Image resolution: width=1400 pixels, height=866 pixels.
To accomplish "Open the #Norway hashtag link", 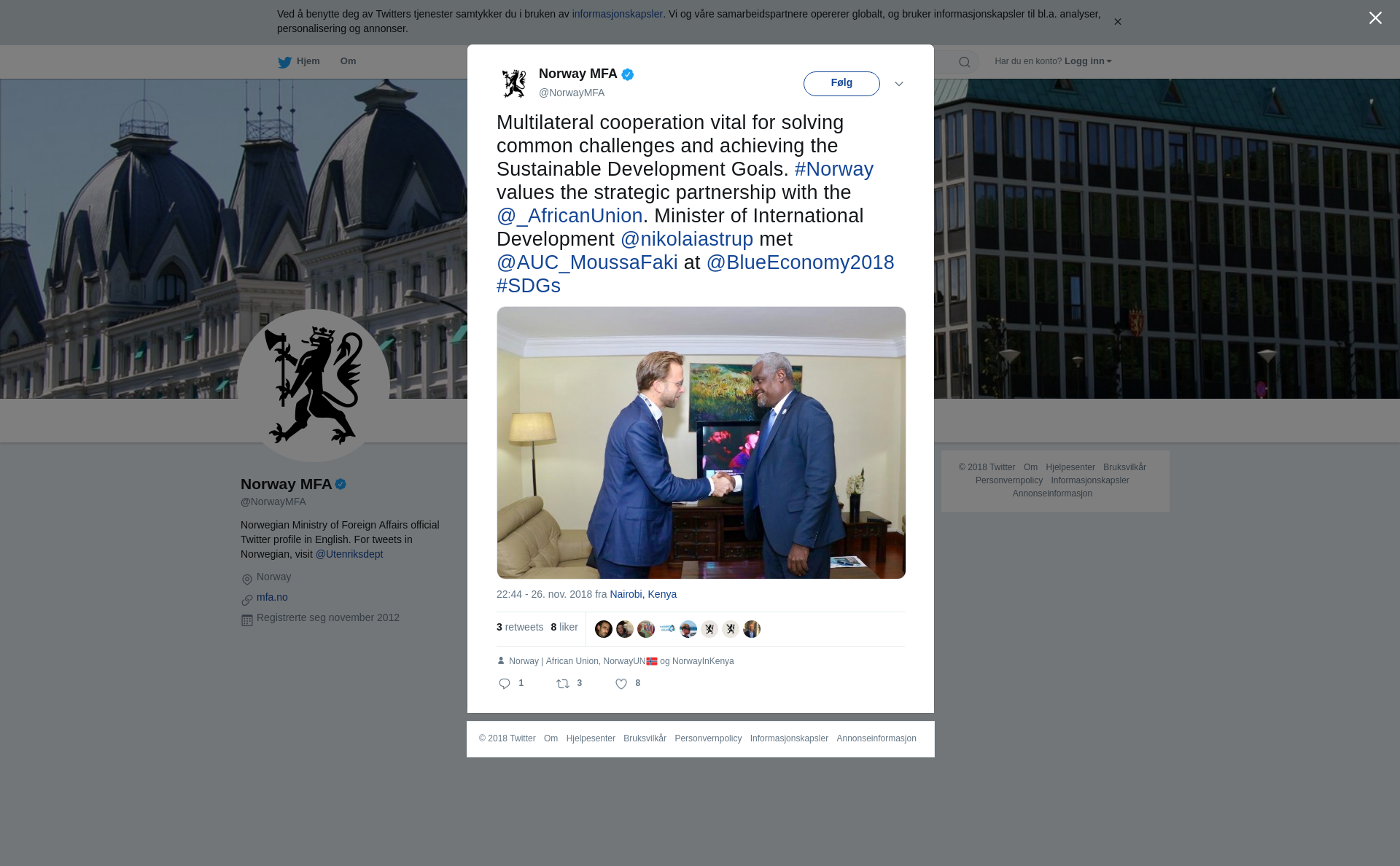I will (833, 169).
